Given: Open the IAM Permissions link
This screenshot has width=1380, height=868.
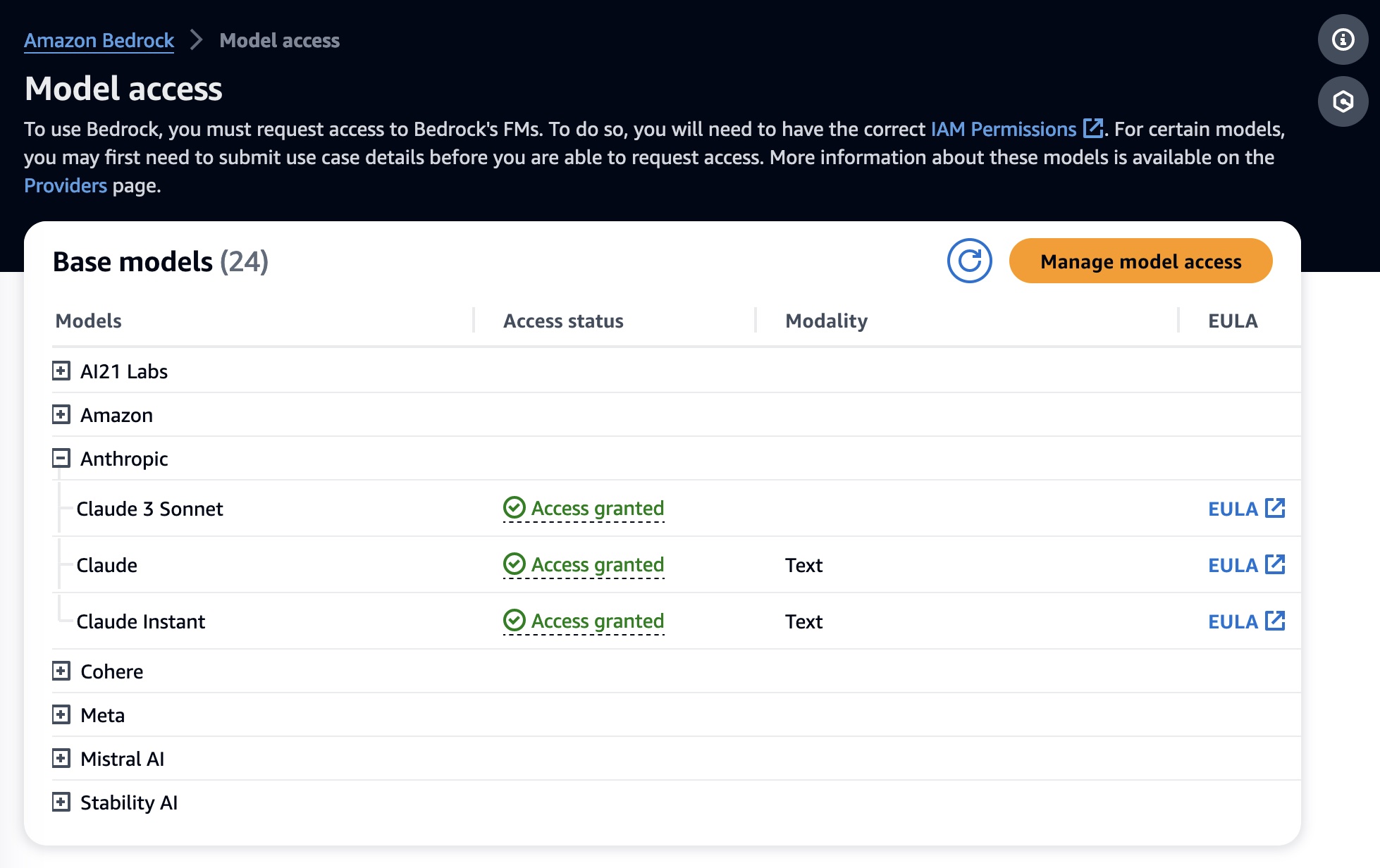Looking at the screenshot, I should (1004, 130).
